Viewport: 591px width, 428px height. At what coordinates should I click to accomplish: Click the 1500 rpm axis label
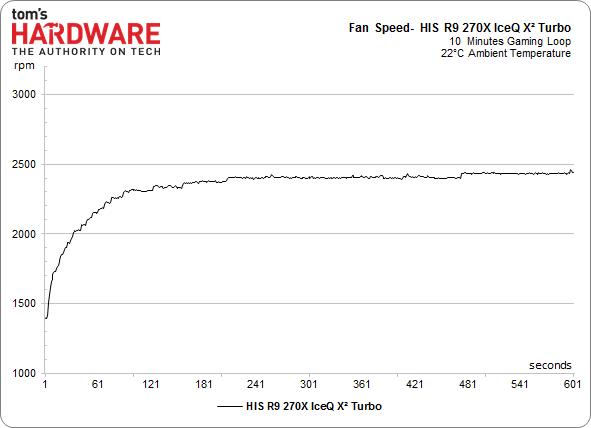[24, 303]
